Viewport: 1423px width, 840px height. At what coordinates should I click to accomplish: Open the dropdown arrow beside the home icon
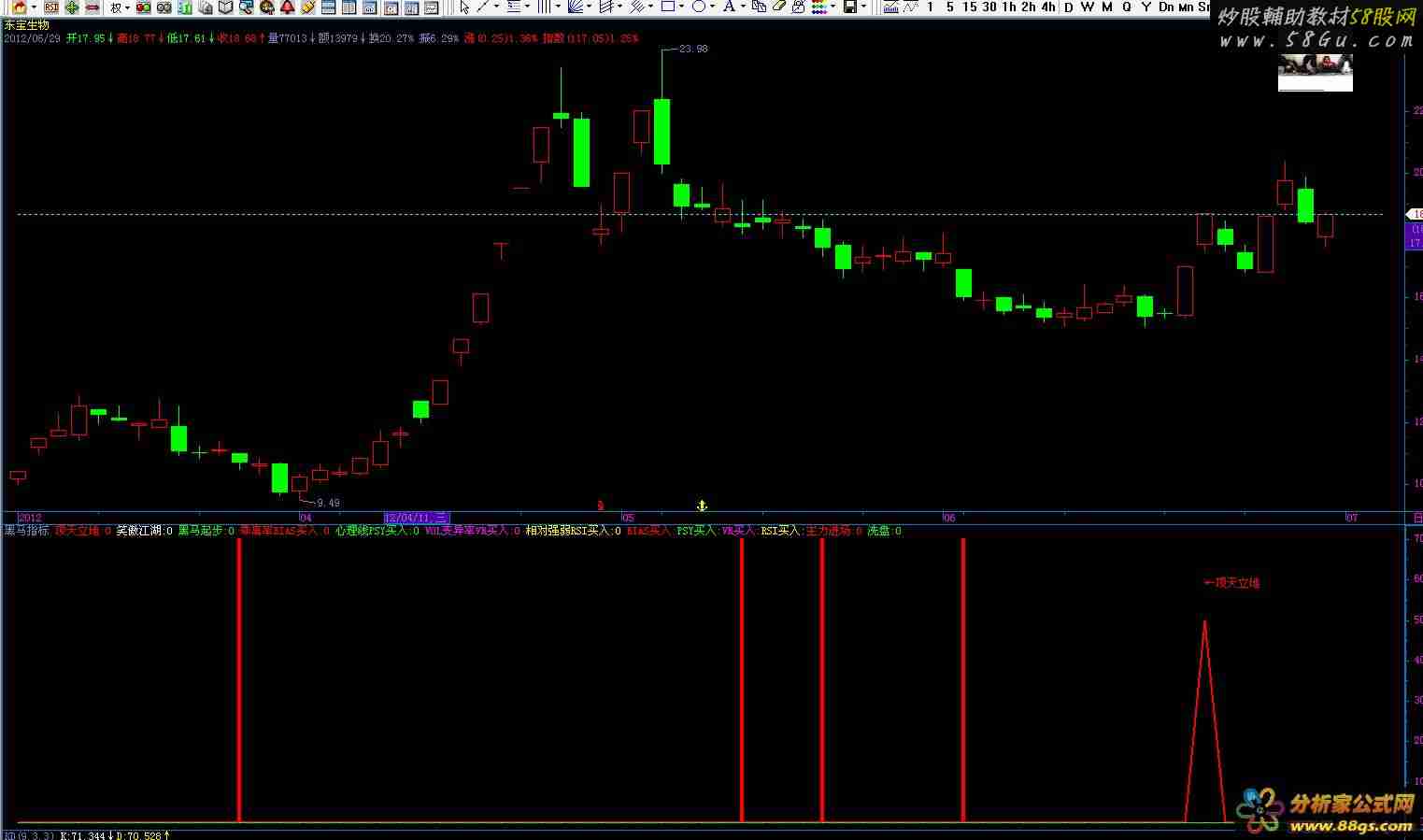pyautogui.click(x=34, y=7)
